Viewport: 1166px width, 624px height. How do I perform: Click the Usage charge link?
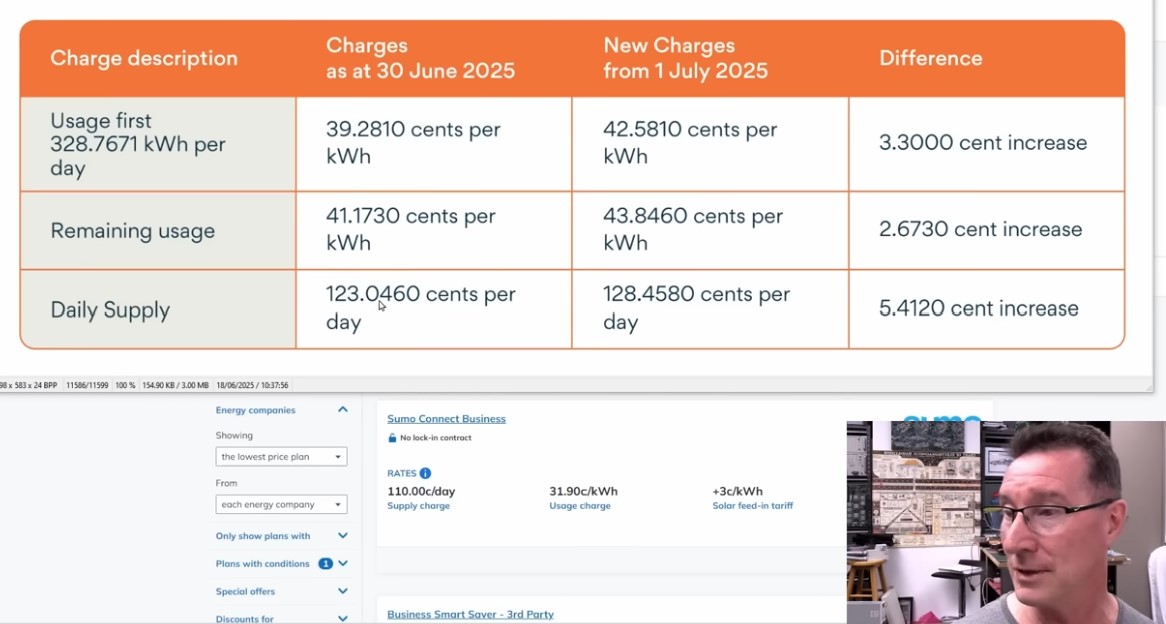[580, 506]
